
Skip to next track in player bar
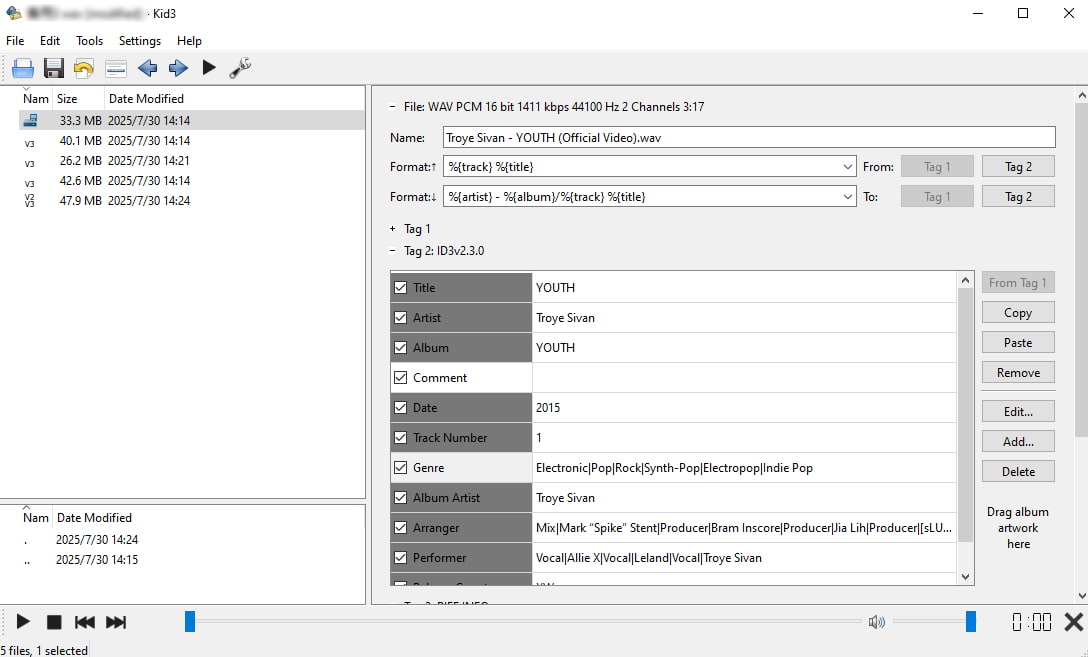click(x=116, y=622)
